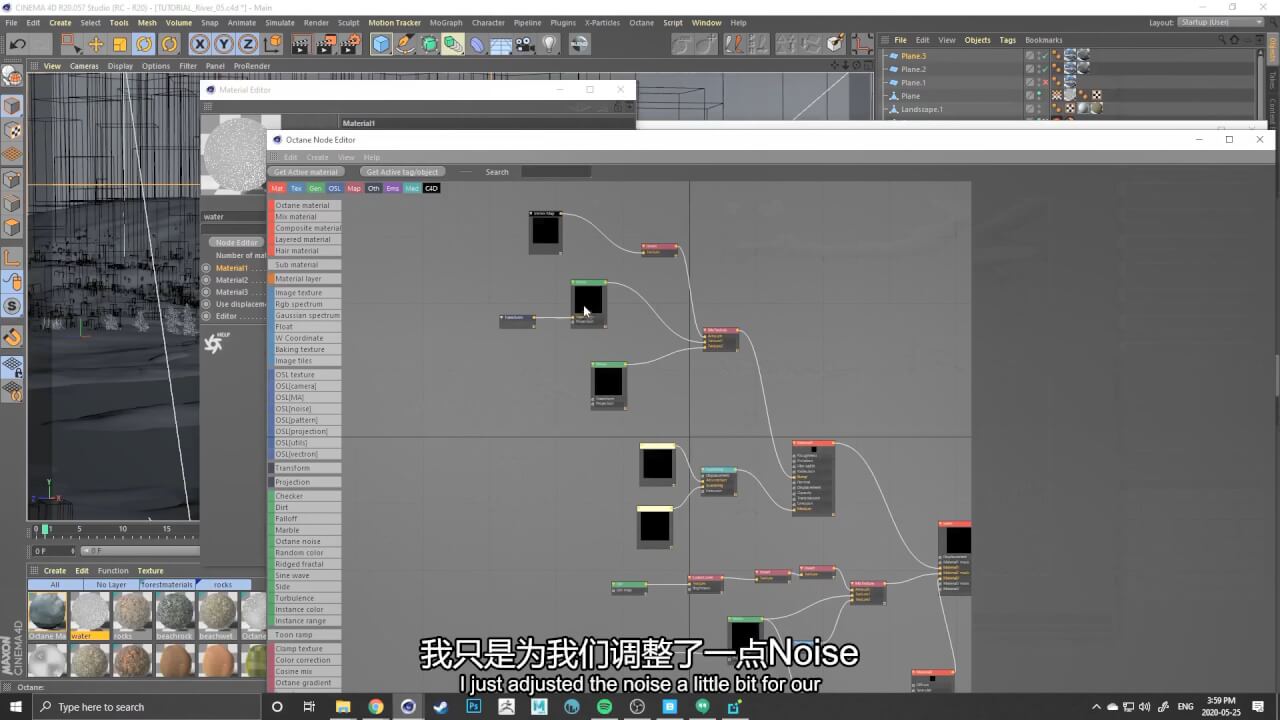This screenshot has width=1280, height=720.
Task: Click Get Active material button
Action: tap(305, 172)
